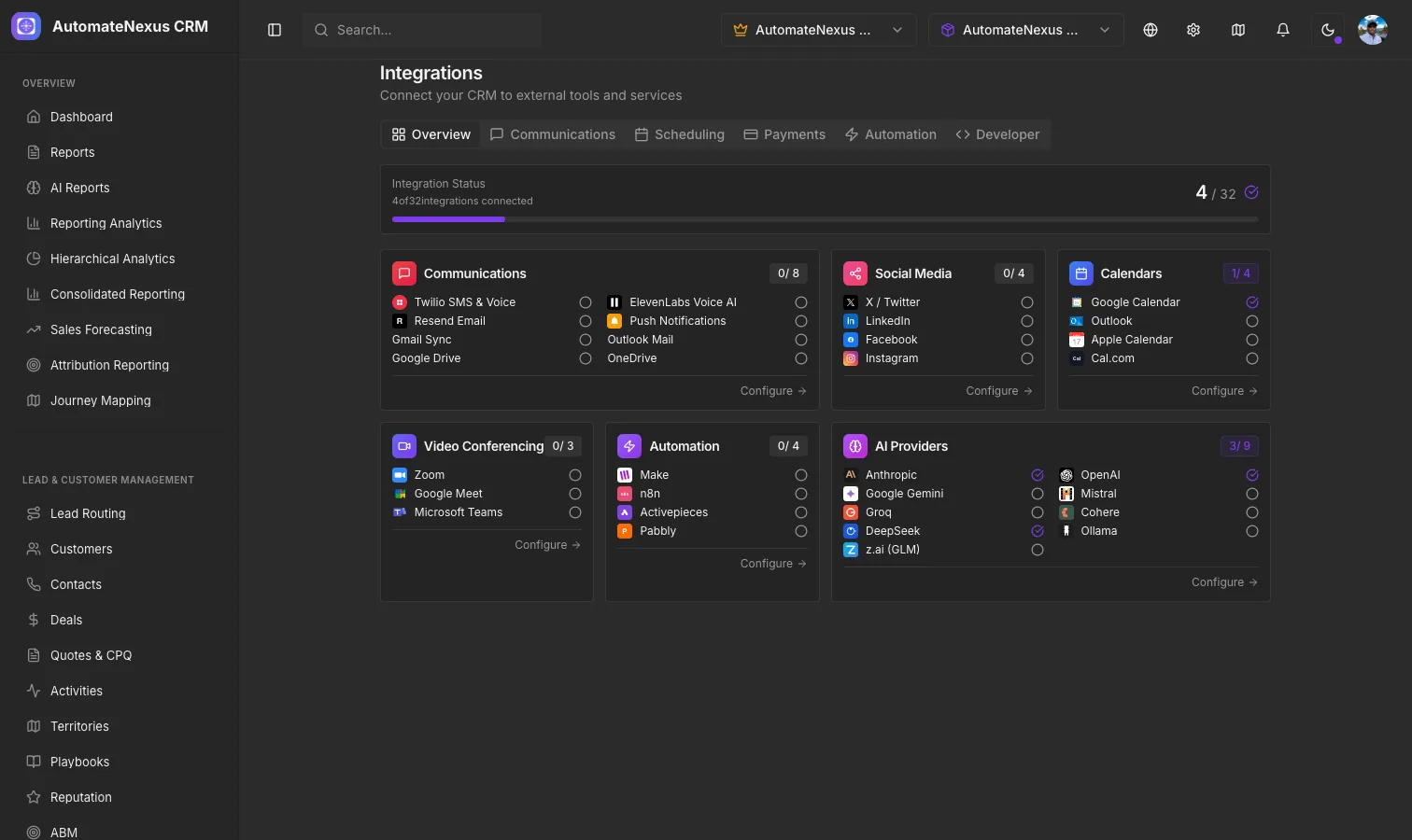Click the ElevenLabs Voice AI icon
This screenshot has height=840, width=1412.
point(614,302)
